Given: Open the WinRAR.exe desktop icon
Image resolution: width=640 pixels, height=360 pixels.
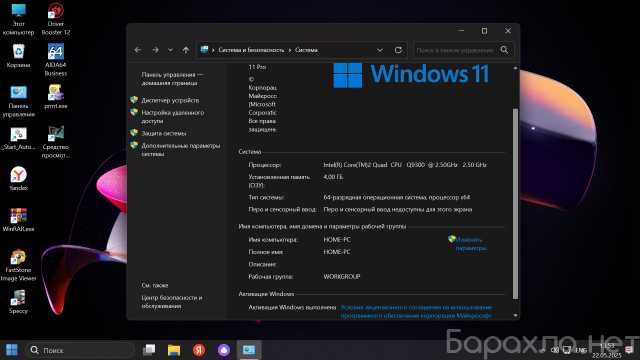Looking at the screenshot, I should pyautogui.click(x=18, y=220).
